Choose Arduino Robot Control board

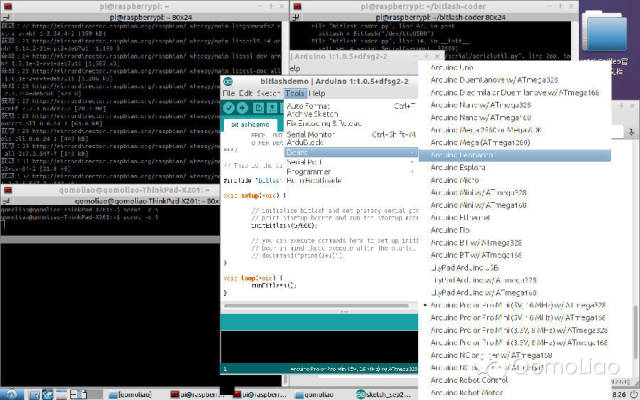[515, 380]
